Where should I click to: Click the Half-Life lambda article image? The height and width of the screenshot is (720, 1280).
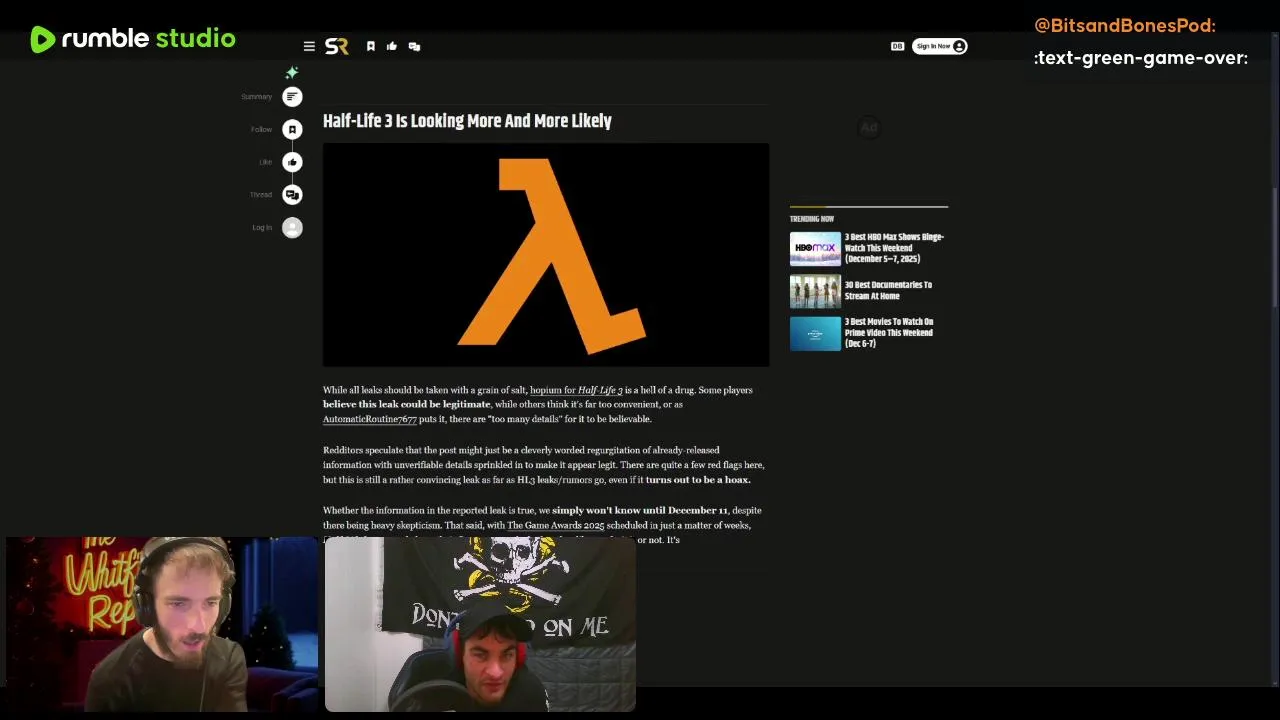tap(546, 255)
